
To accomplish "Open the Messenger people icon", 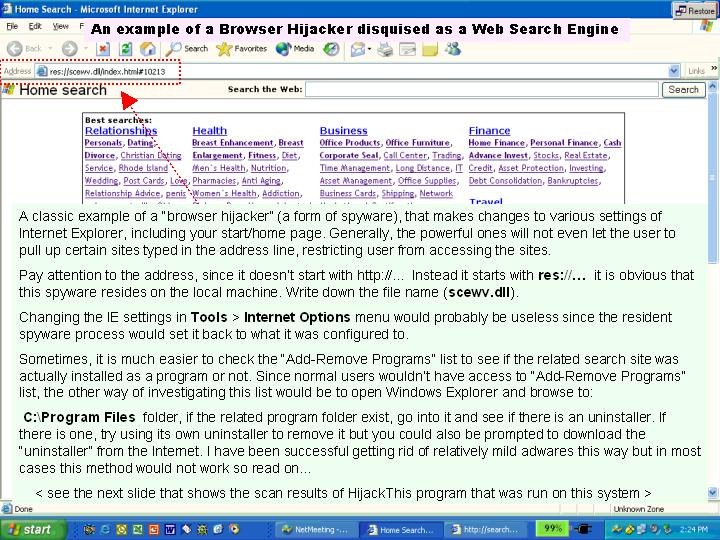I will click(452, 49).
